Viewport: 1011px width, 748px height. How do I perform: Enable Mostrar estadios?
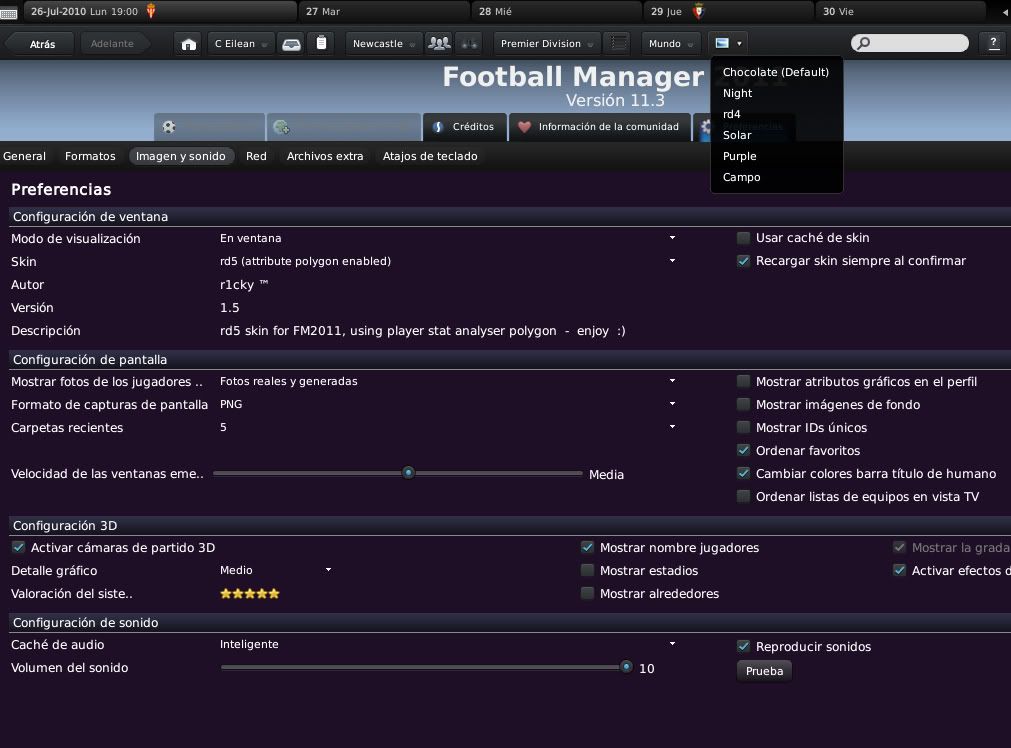587,571
